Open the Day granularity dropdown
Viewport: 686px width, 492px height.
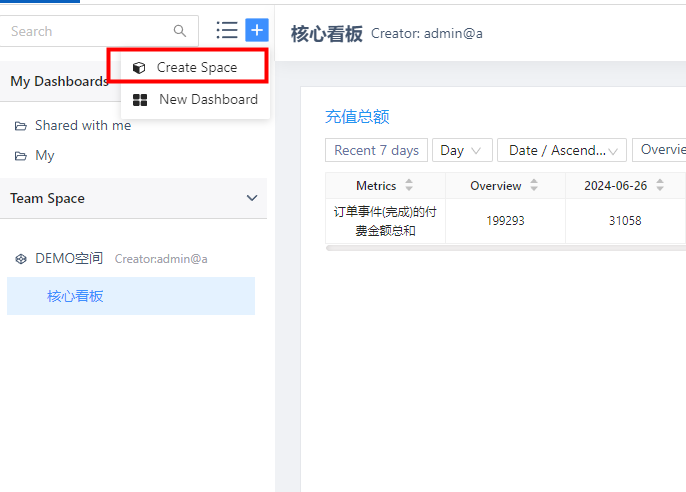click(x=462, y=150)
